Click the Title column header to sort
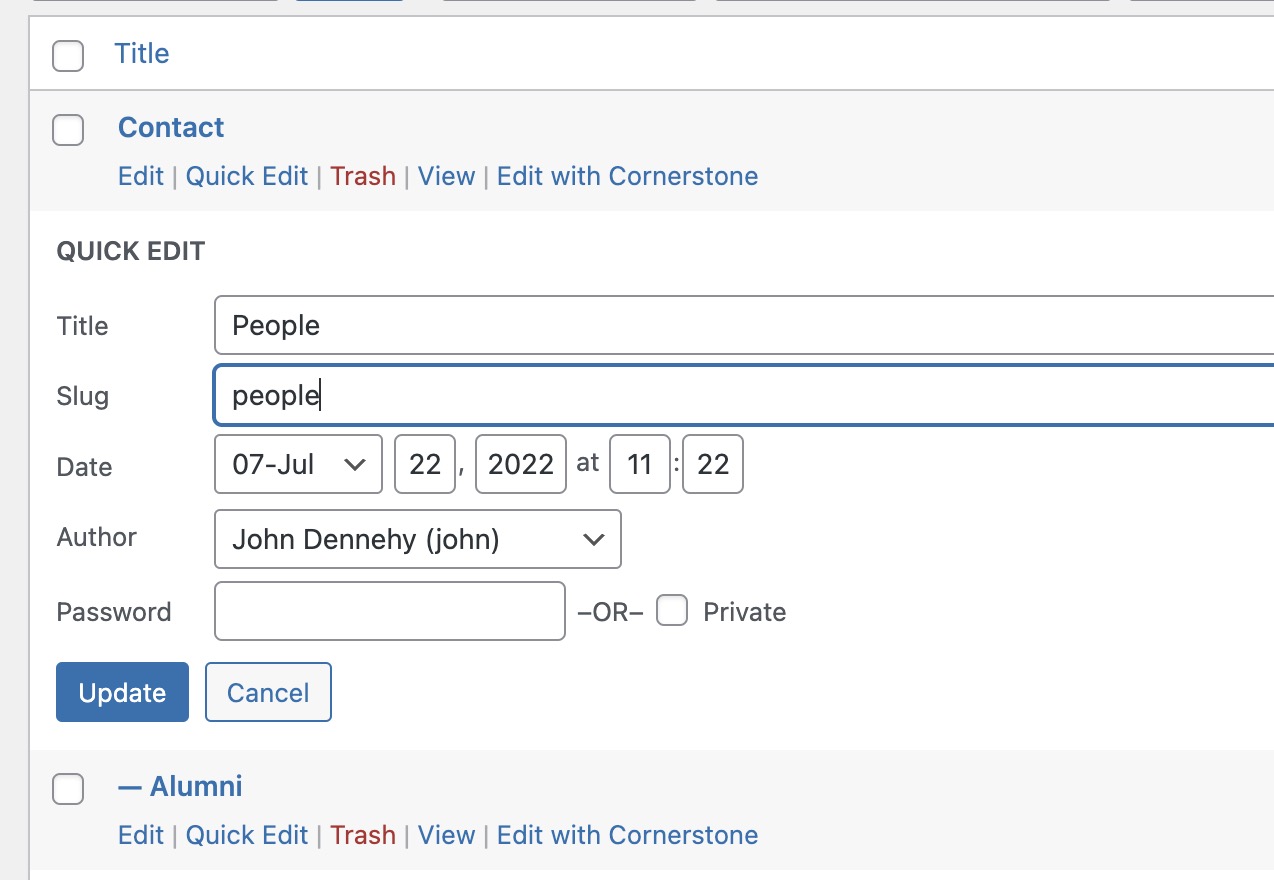The height and width of the screenshot is (880, 1274). click(x=141, y=54)
